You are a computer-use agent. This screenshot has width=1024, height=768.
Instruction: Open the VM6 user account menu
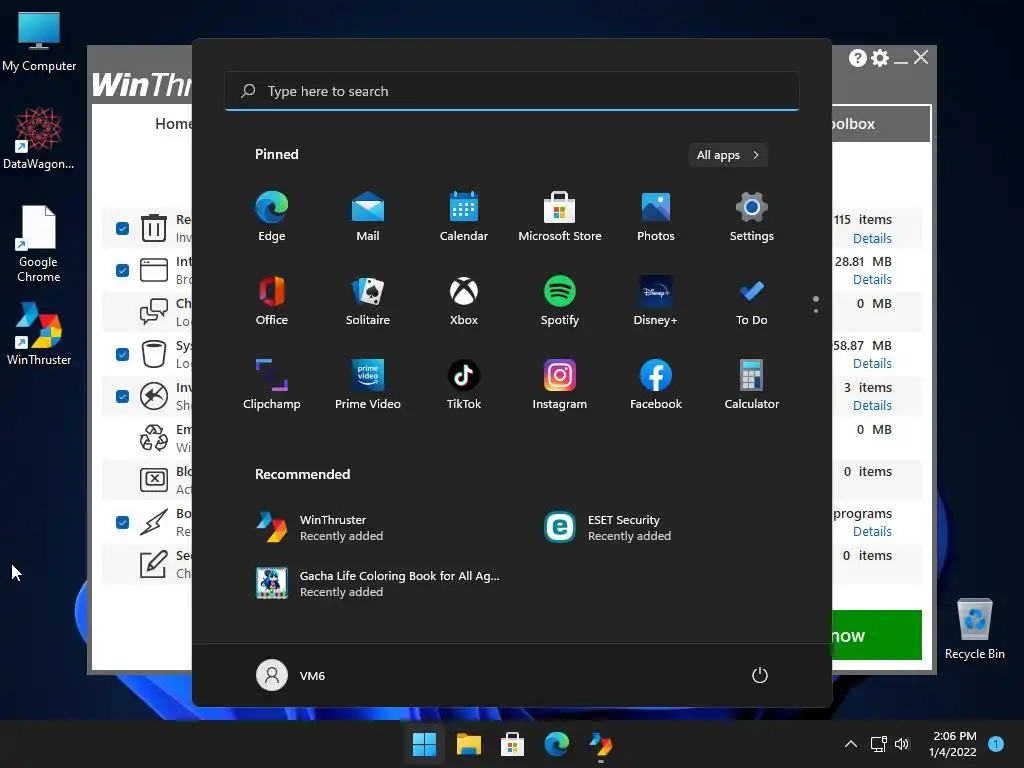click(291, 675)
